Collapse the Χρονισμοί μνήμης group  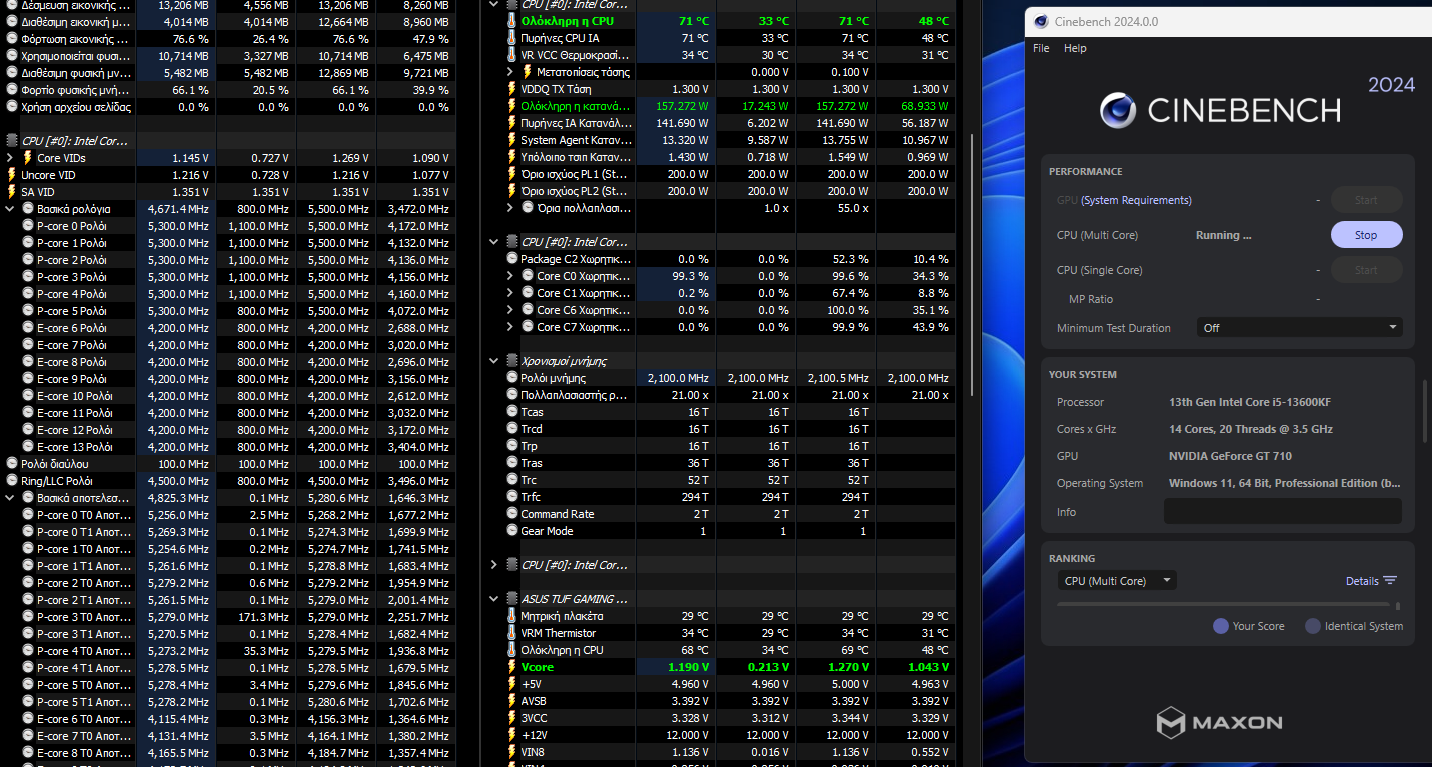(494, 361)
